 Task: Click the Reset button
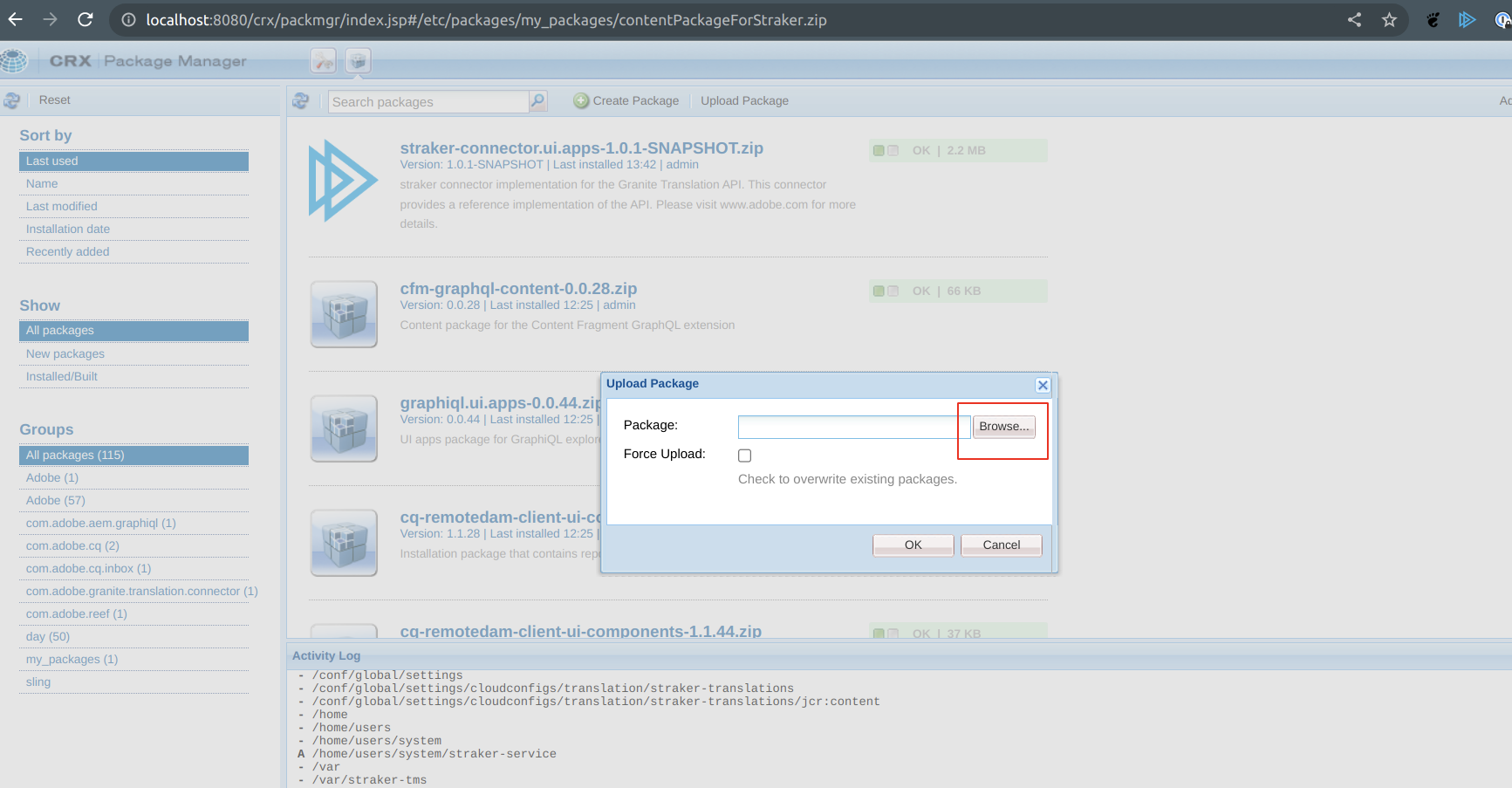55,100
